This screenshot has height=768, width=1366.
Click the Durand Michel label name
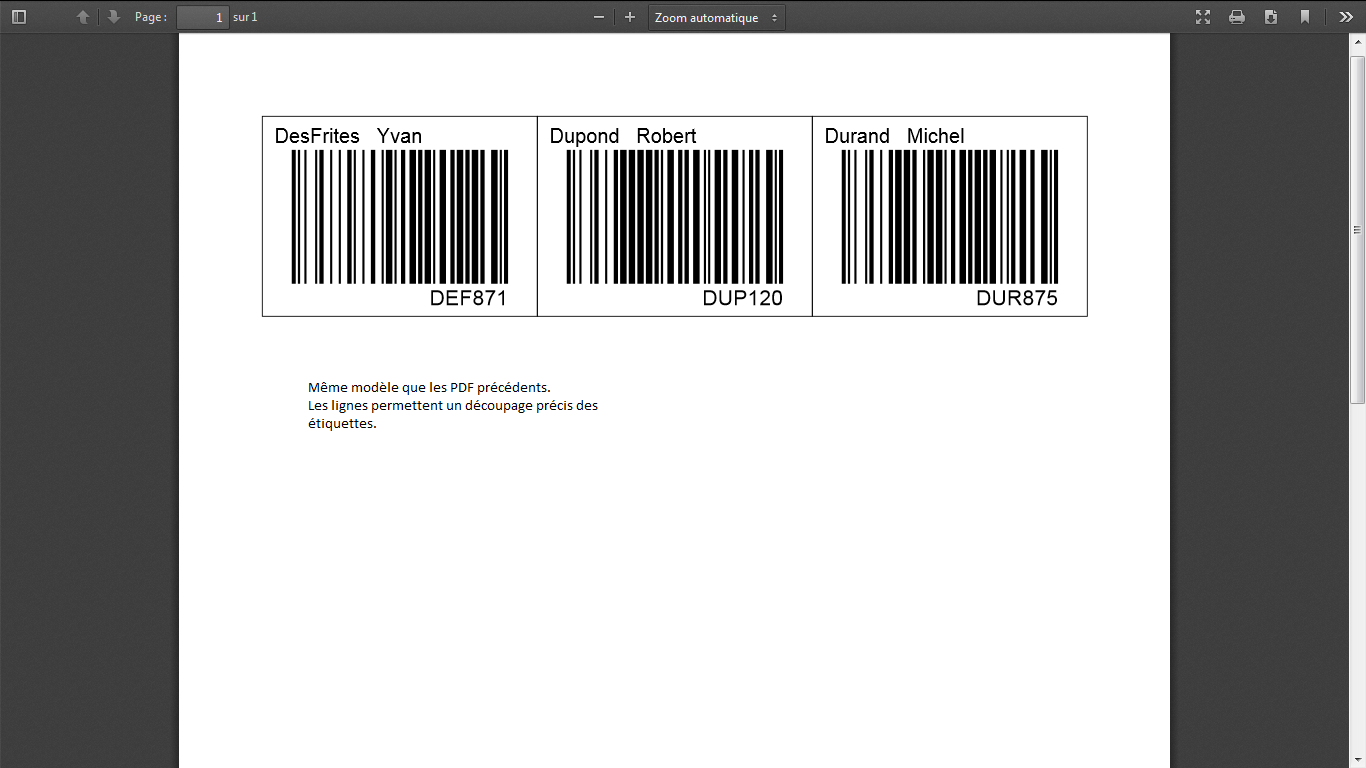pyautogui.click(x=894, y=136)
